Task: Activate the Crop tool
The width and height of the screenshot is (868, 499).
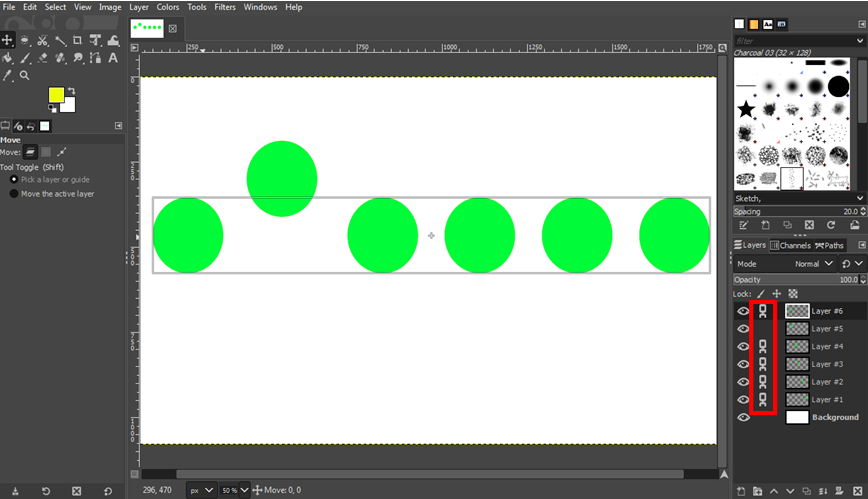Action: [78, 40]
